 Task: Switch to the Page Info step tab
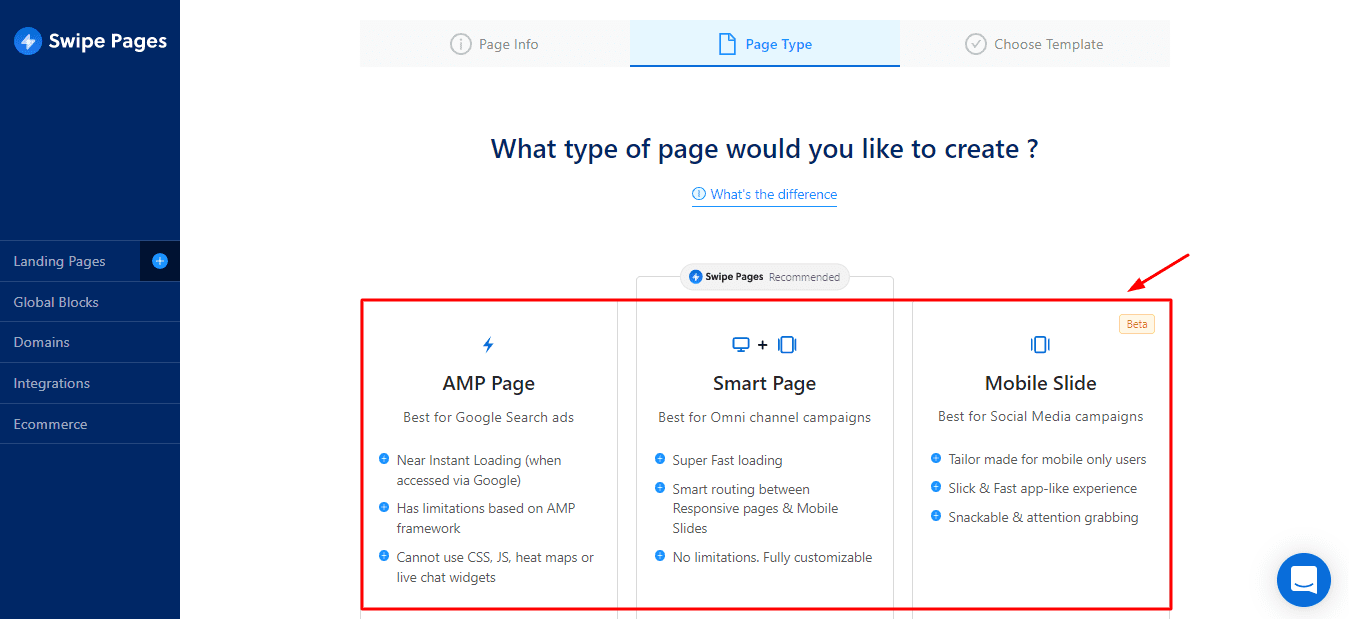coord(495,44)
